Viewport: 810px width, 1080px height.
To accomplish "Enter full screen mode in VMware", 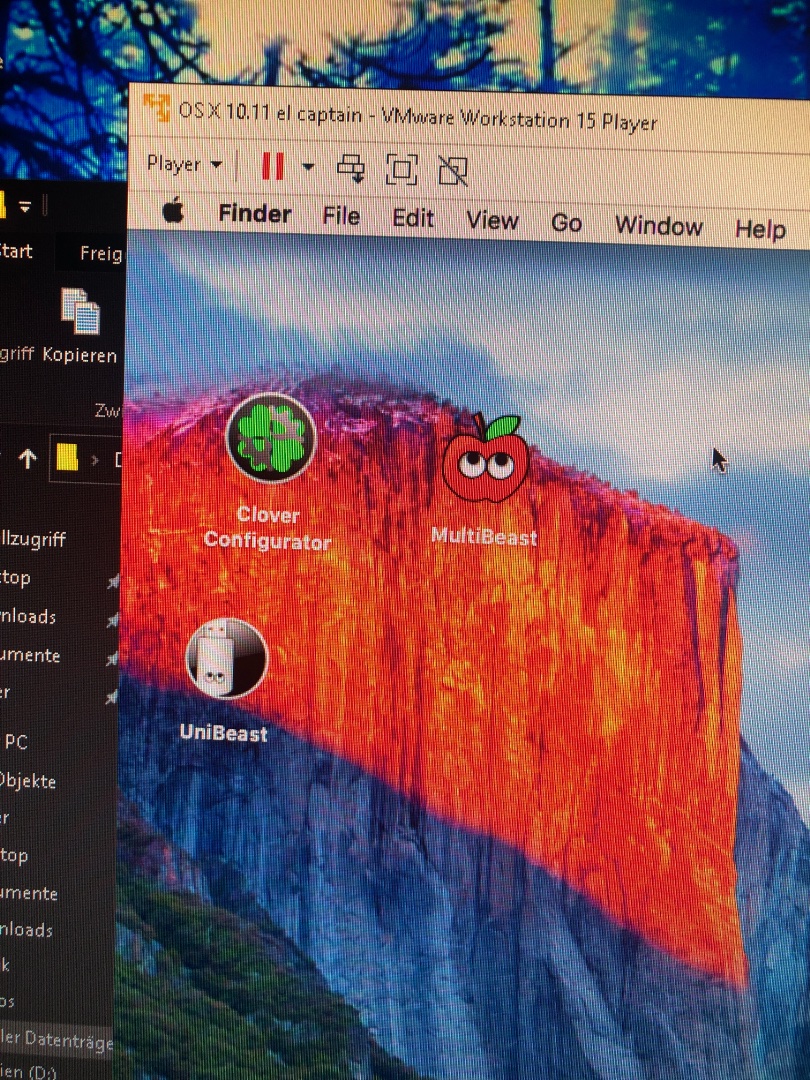I will pyautogui.click(x=402, y=169).
